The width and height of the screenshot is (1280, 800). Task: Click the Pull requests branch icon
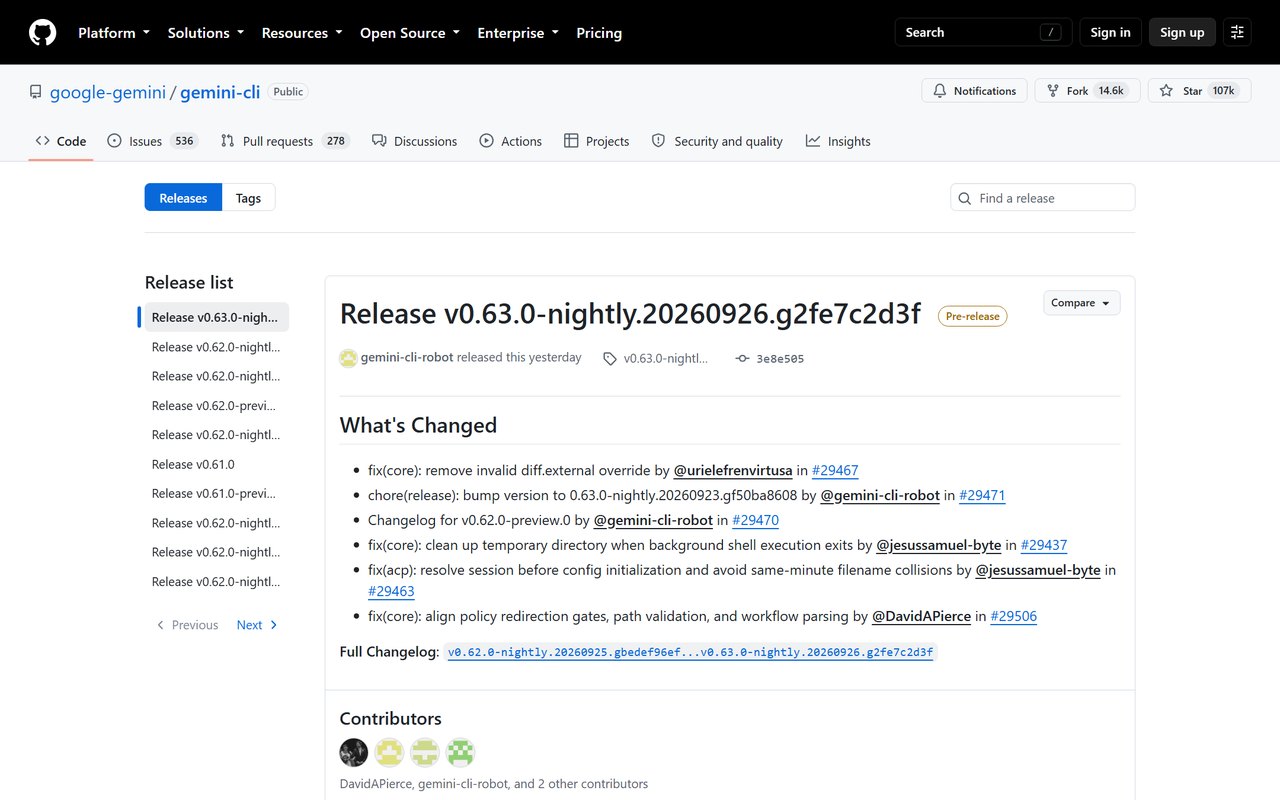[x=228, y=141]
